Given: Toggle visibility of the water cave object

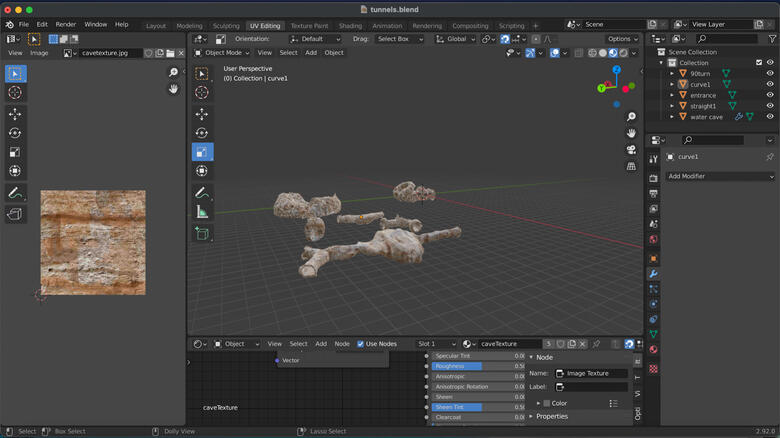Looking at the screenshot, I should [770, 117].
